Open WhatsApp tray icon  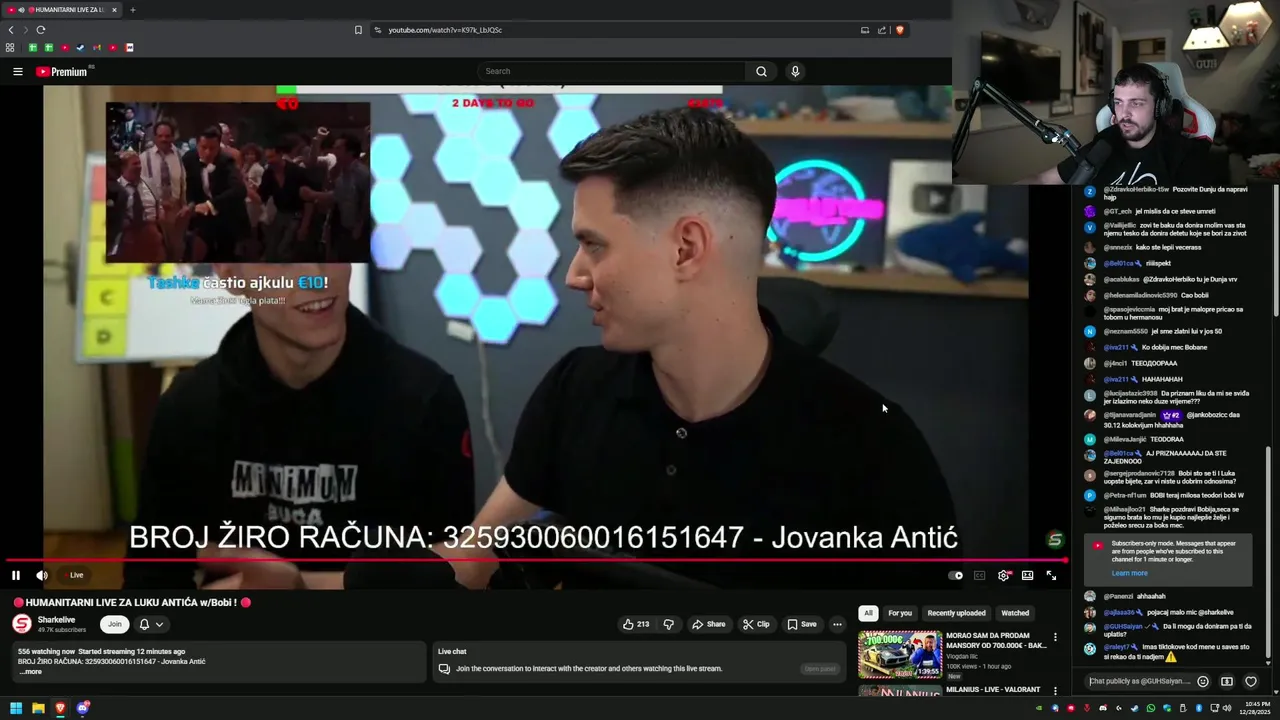(1151, 708)
